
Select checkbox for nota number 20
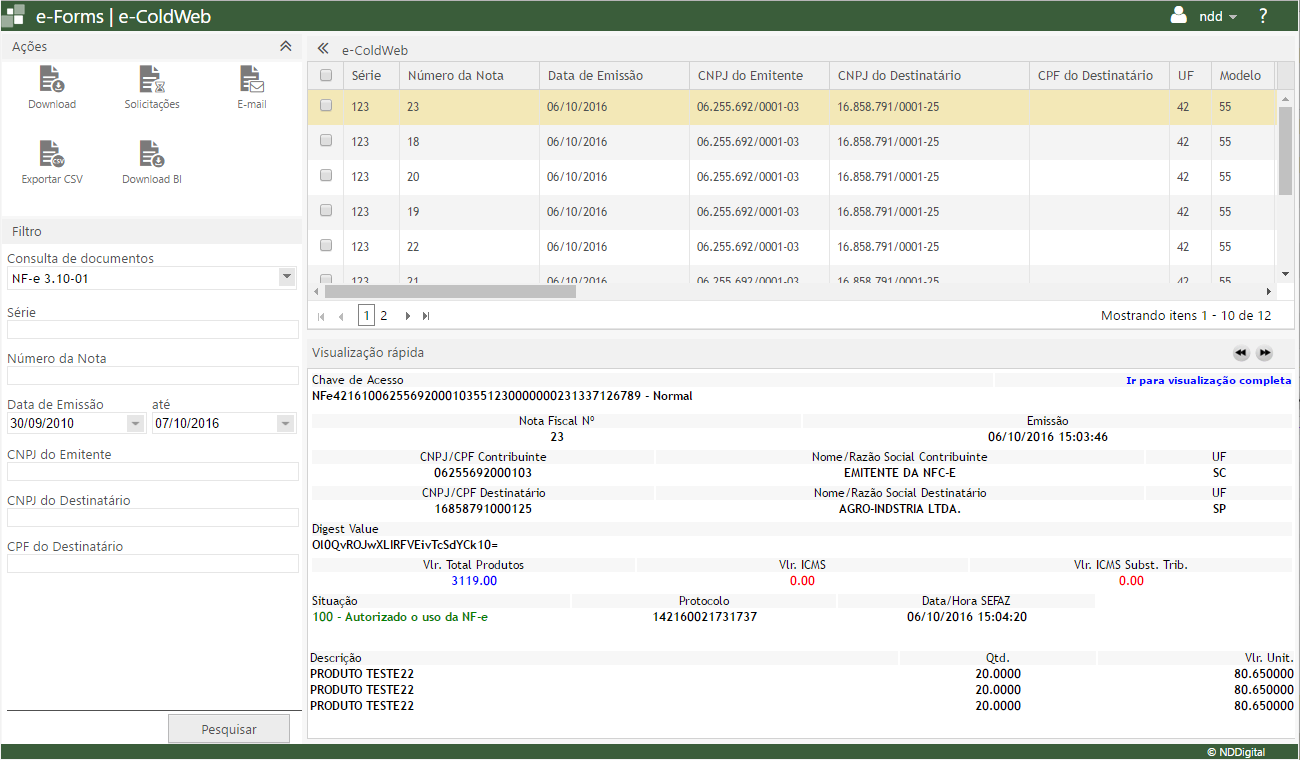[x=326, y=176]
